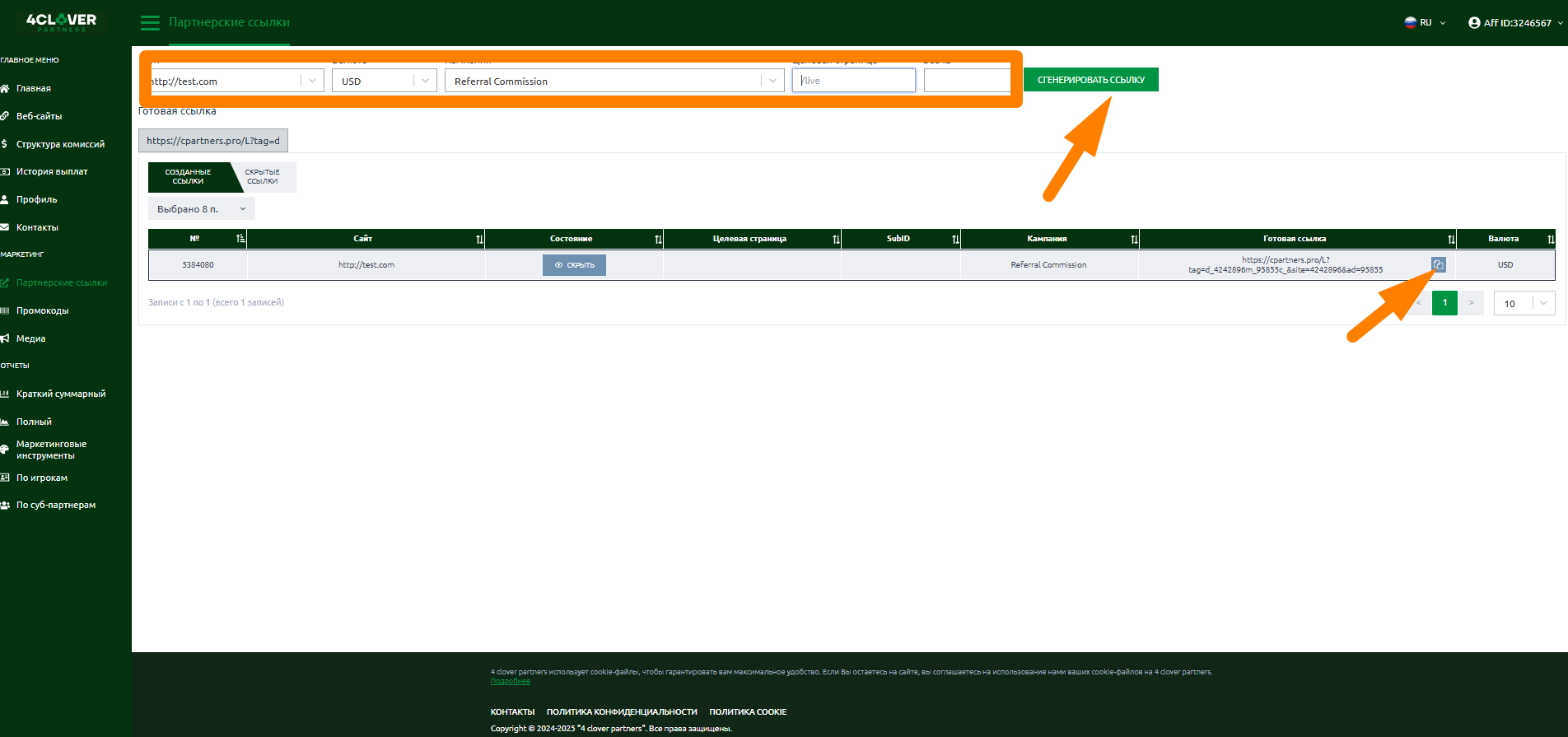The width and height of the screenshot is (1568, 737).
Task: Hide link 5384080 with Скрыть button
Action: (x=574, y=265)
